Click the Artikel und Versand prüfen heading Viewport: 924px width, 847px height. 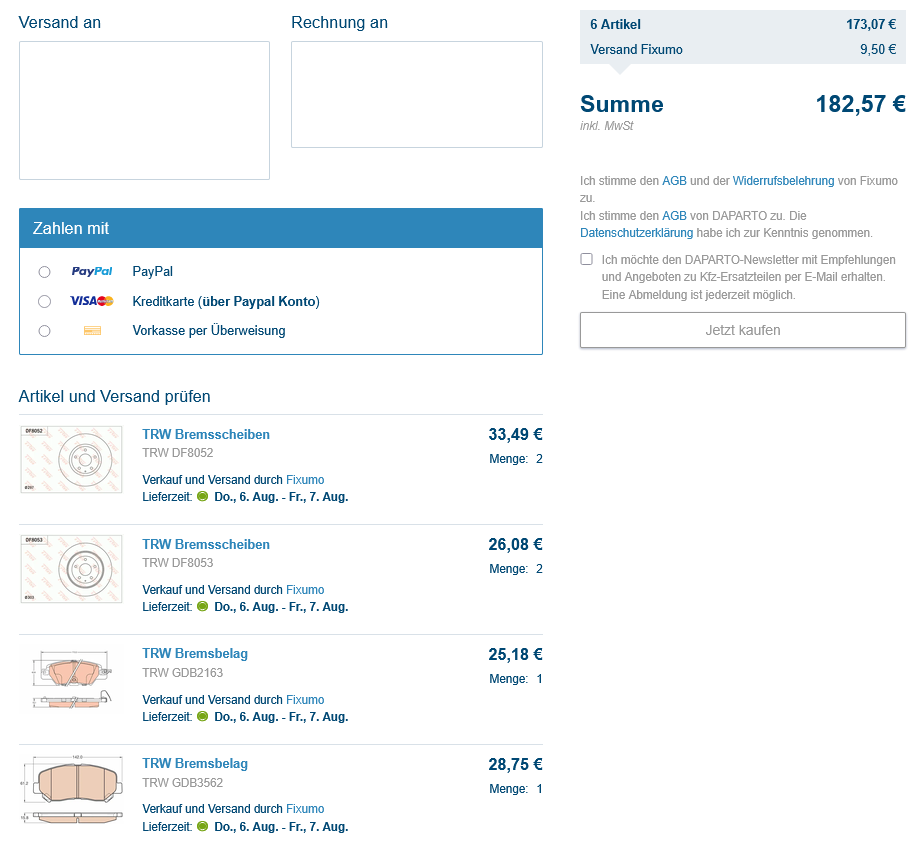[x=114, y=396]
